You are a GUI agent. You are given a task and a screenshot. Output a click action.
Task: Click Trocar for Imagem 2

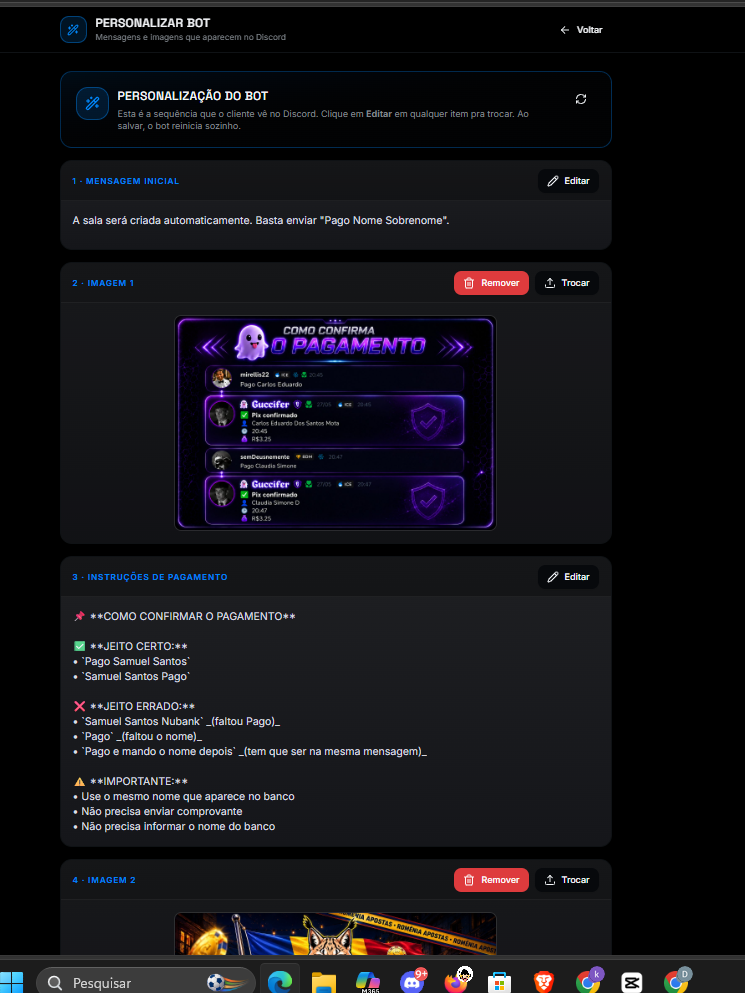point(567,880)
